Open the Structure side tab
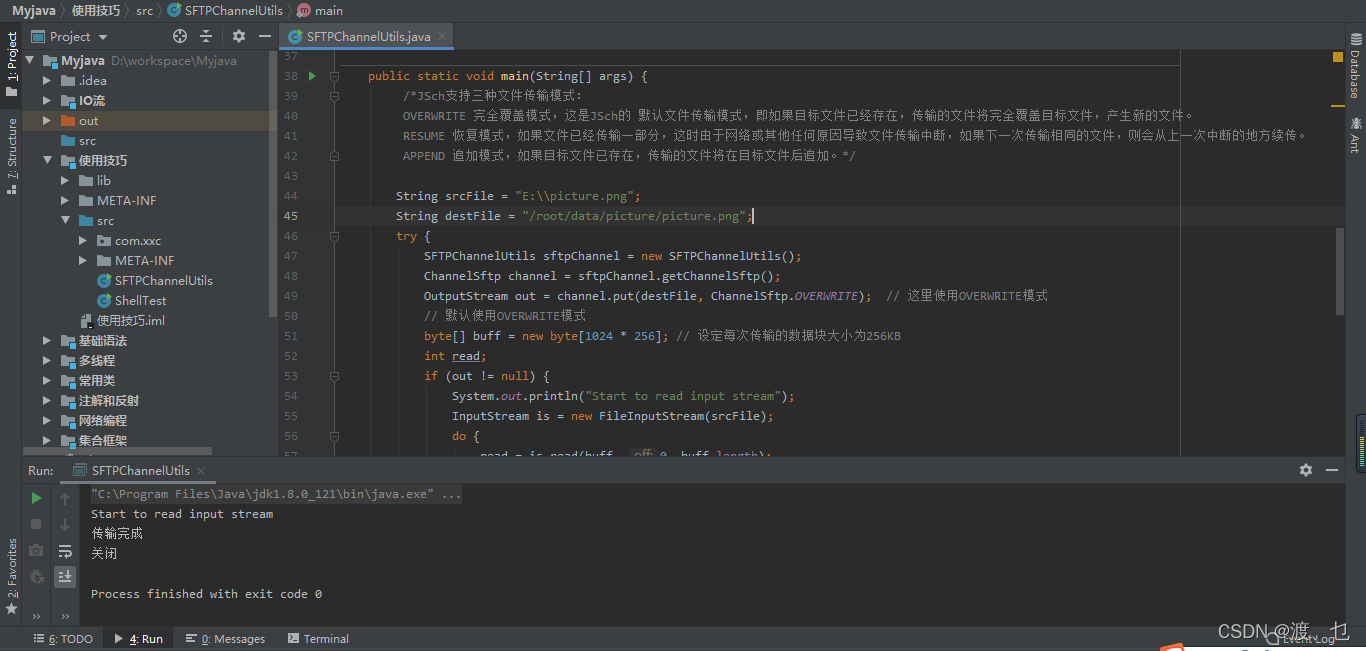Viewport: 1366px width, 651px height. coord(11,155)
